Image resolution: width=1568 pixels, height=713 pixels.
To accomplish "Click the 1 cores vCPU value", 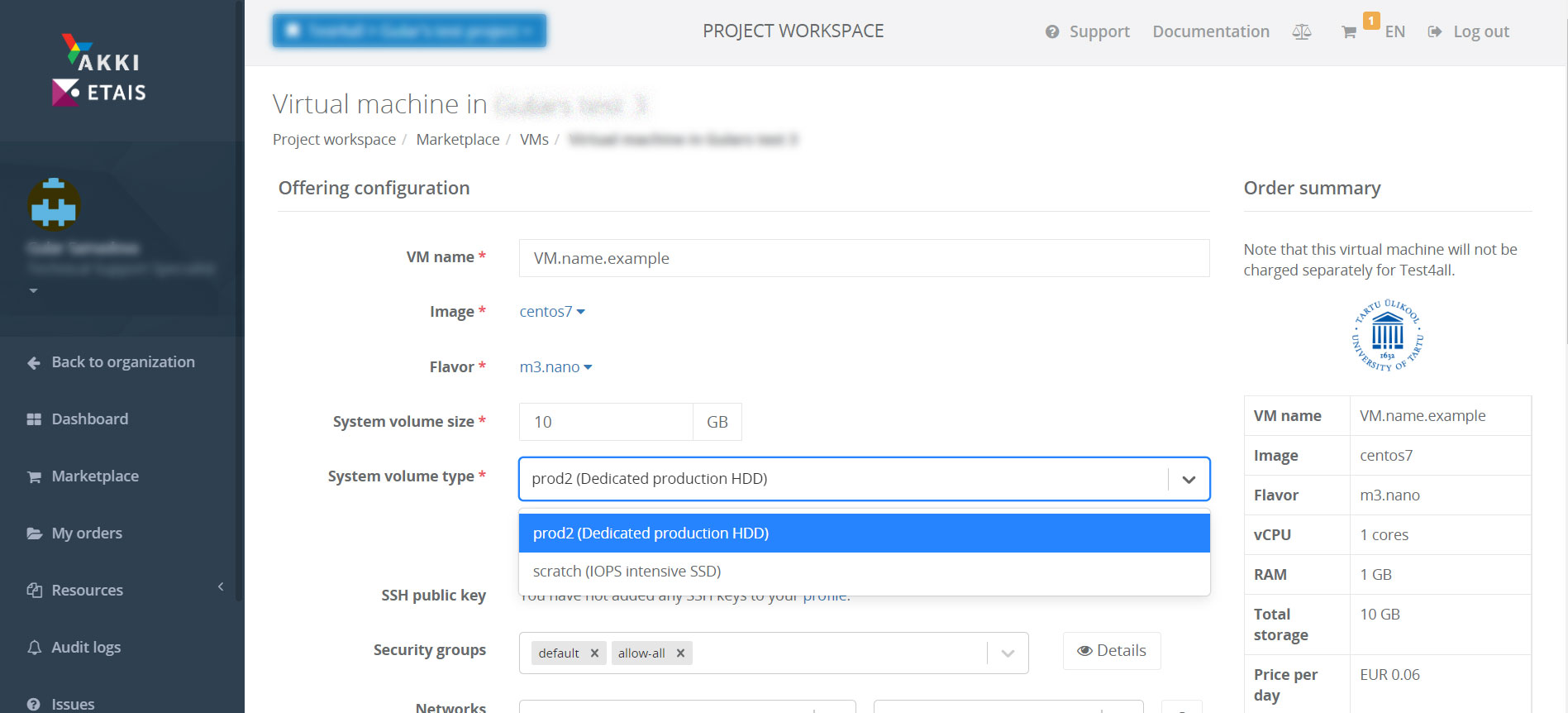I will click(x=1384, y=535).
